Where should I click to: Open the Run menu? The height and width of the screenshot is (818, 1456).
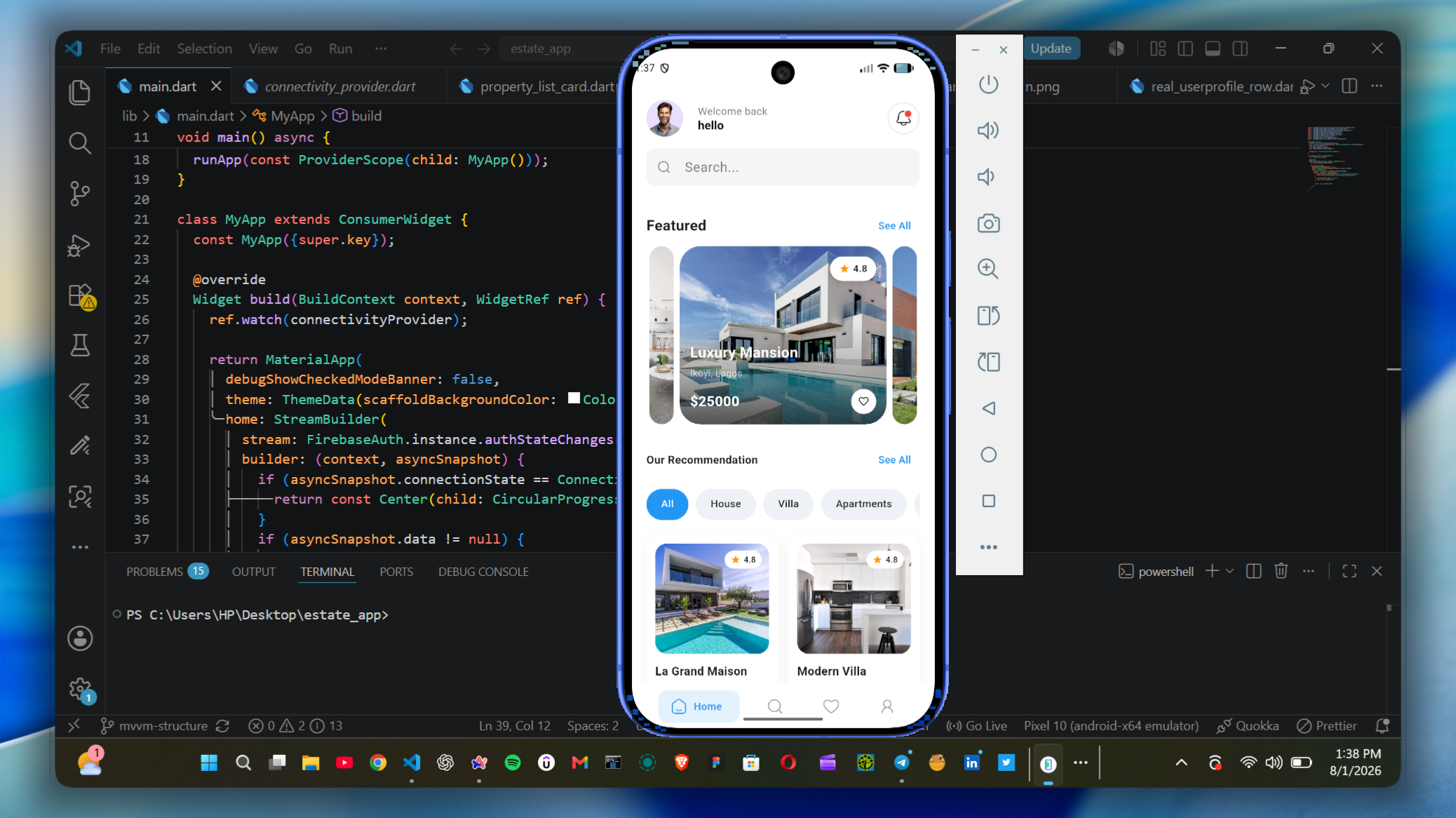tap(341, 48)
